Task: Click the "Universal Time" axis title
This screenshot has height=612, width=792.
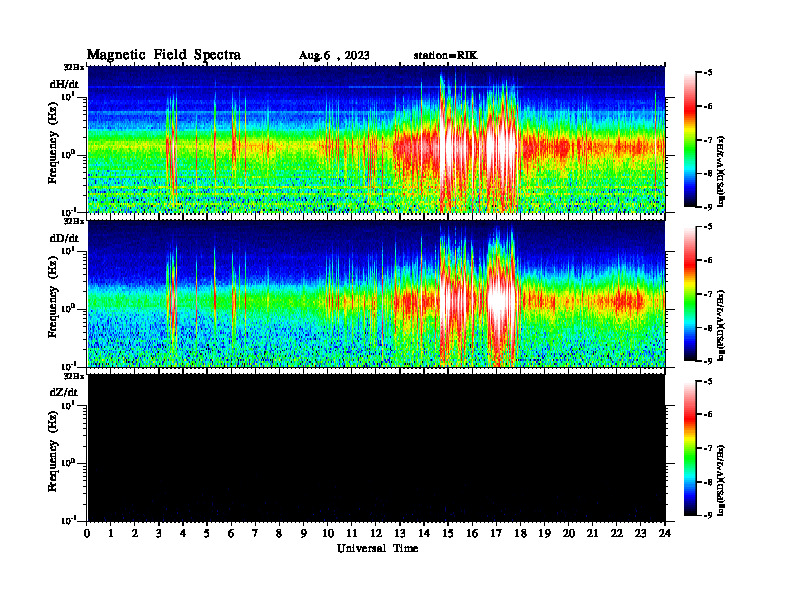Action: tap(377, 548)
